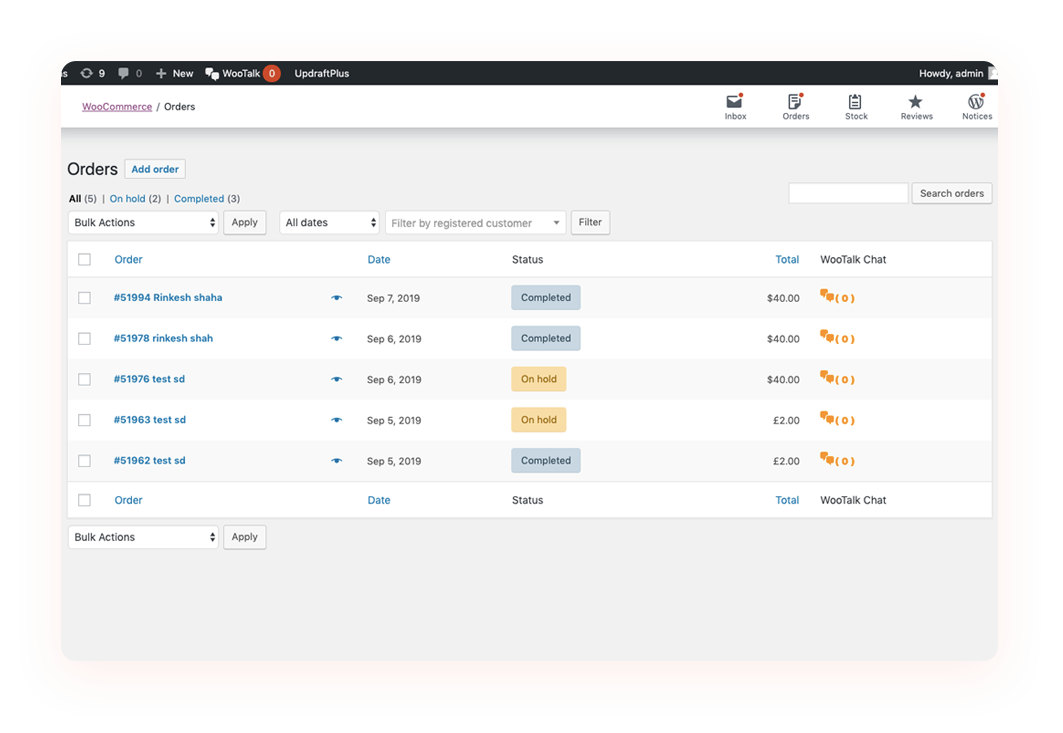
Task: Preview order #51962 with eye icon
Action: [x=336, y=460]
